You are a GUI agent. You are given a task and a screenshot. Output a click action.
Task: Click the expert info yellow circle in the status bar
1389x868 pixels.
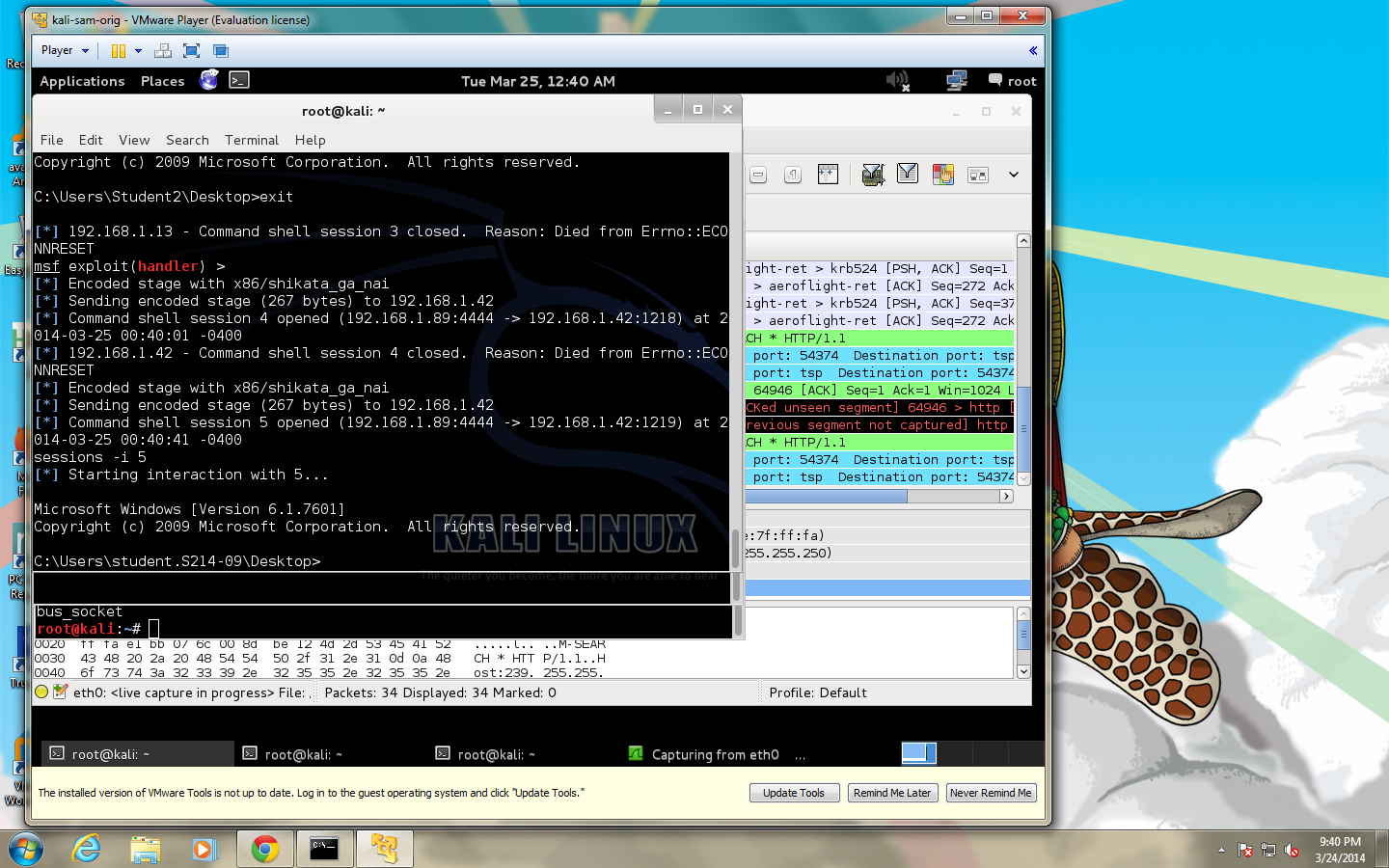coord(41,692)
